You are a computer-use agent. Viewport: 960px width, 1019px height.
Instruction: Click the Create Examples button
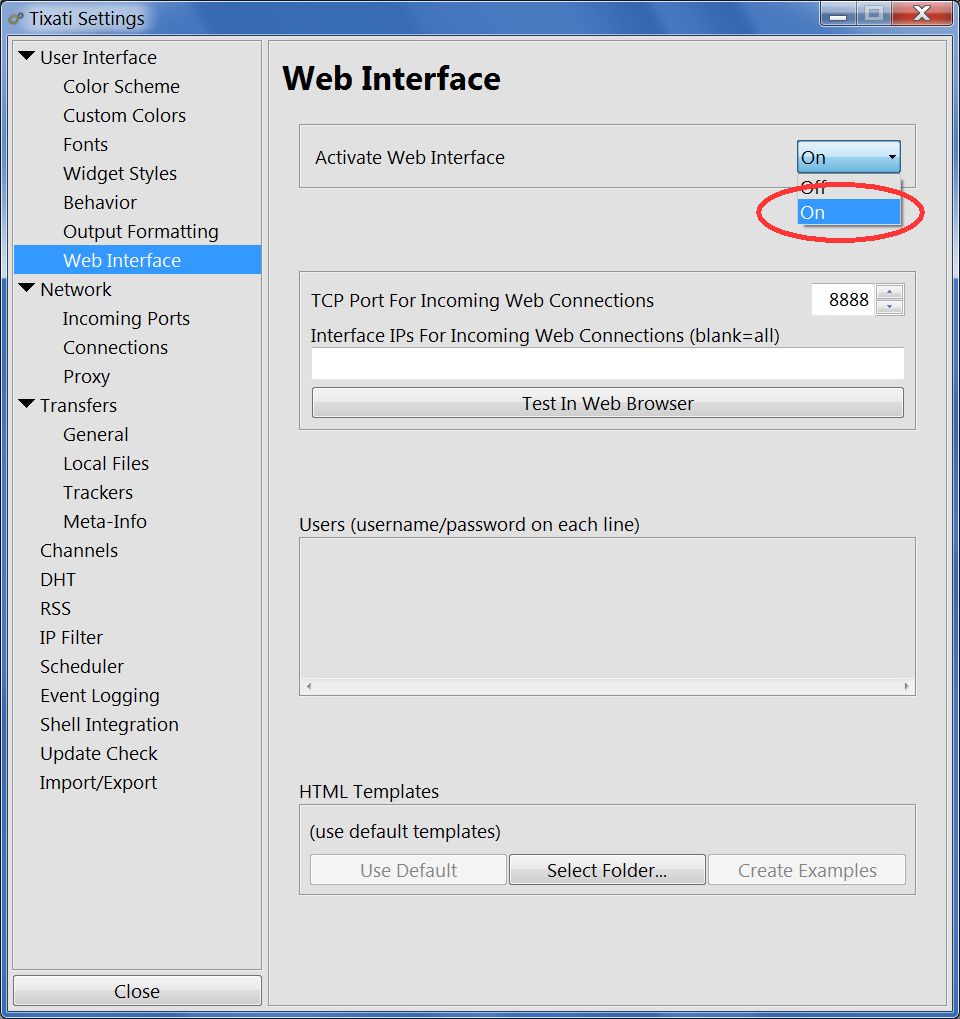(x=807, y=870)
